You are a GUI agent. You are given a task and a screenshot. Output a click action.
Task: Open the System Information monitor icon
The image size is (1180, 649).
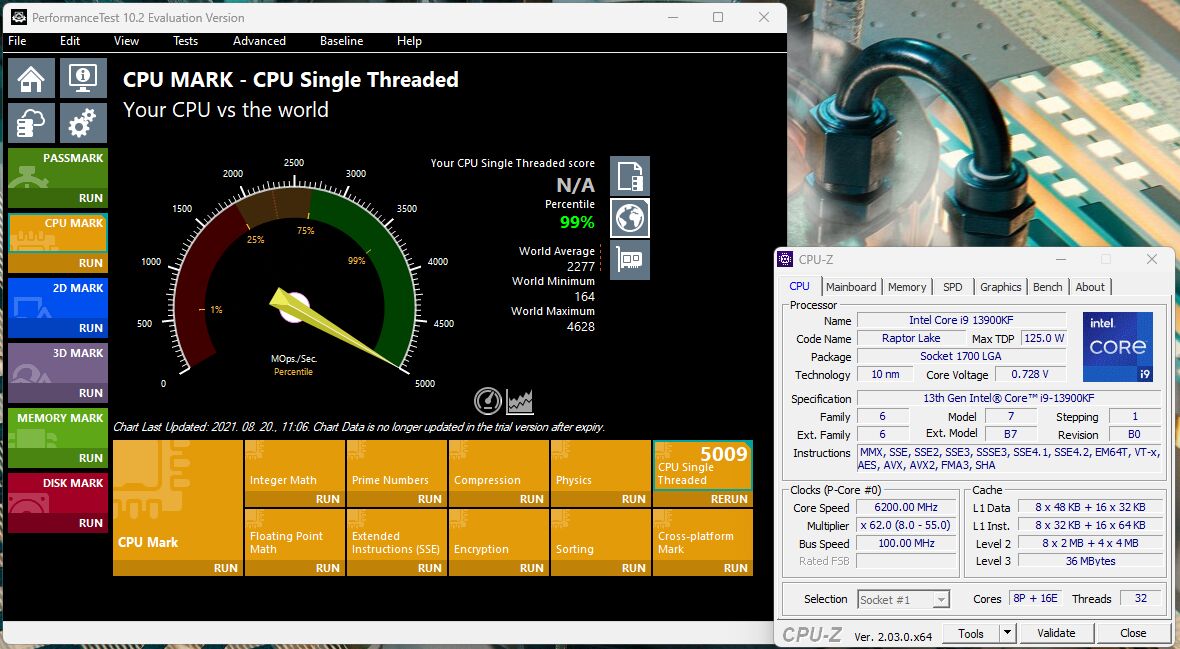[83, 78]
